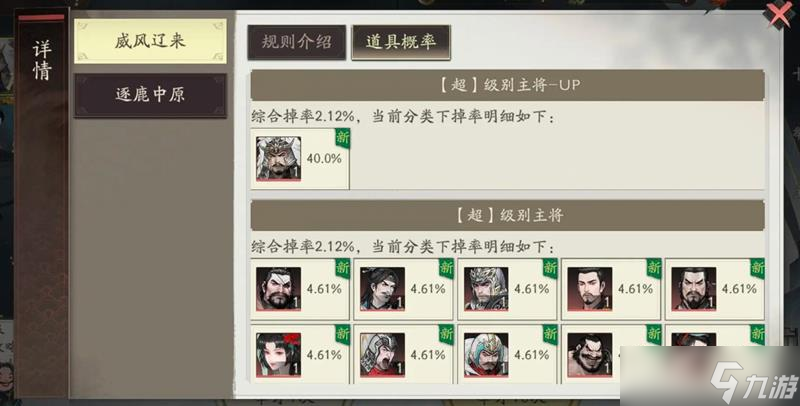Tap the 4.61% card of female general
This screenshot has width=800, height=406.
300,355
